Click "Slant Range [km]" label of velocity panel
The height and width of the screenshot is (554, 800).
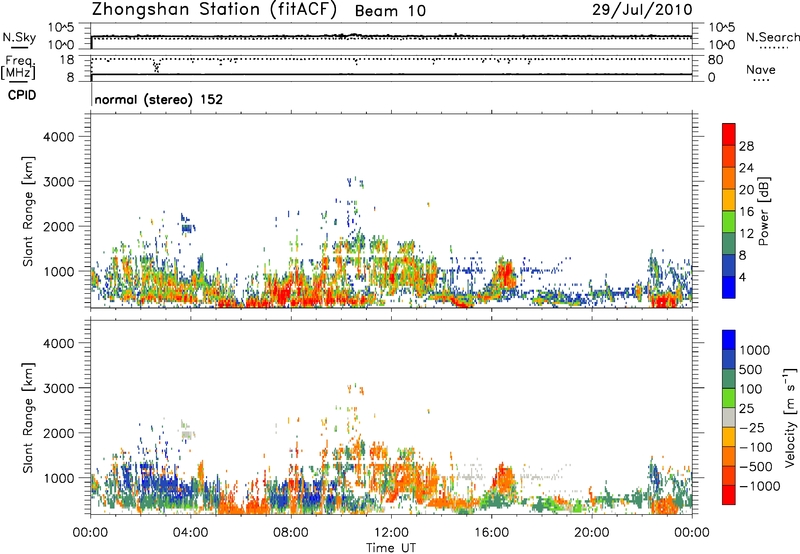pyautogui.click(x=29, y=418)
